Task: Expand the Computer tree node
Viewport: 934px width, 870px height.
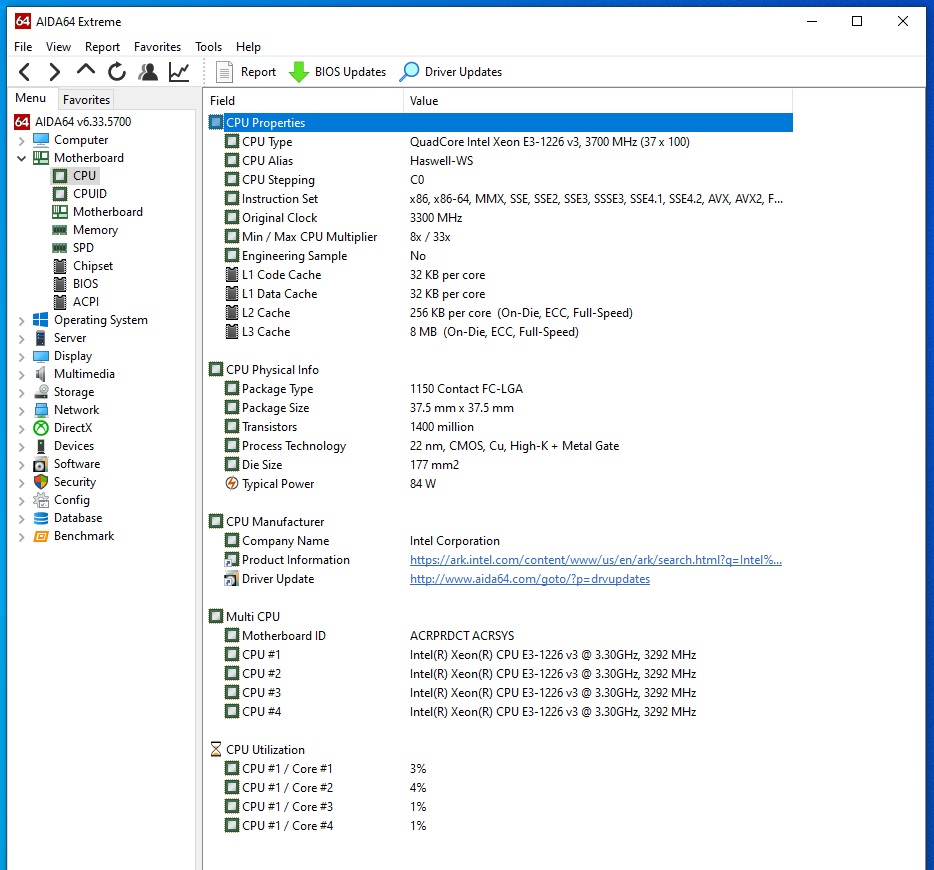Action: (22, 141)
